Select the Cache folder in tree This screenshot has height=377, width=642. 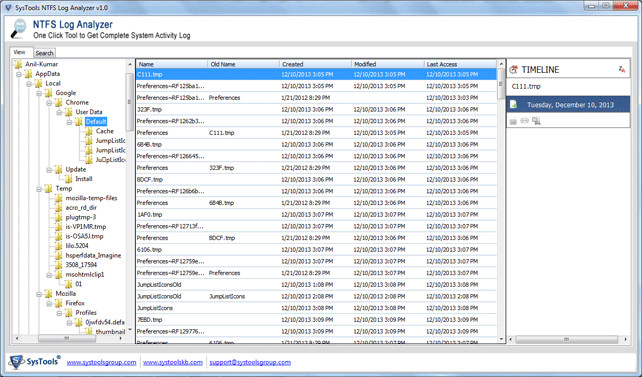(x=104, y=131)
